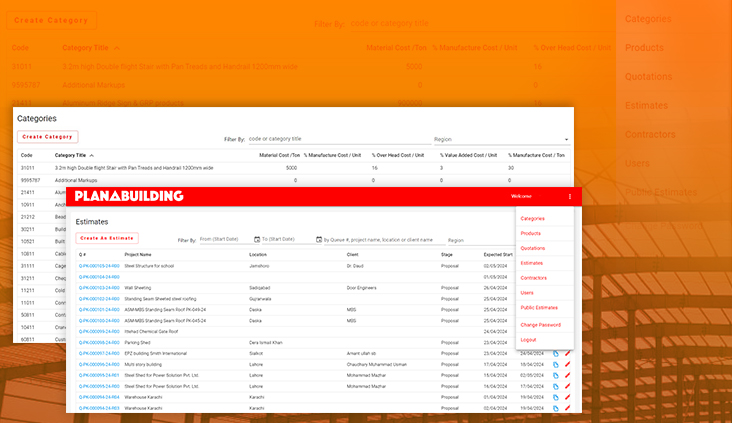Focus the From (Start Date) input field
This screenshot has width=732, height=423.
pos(226,240)
